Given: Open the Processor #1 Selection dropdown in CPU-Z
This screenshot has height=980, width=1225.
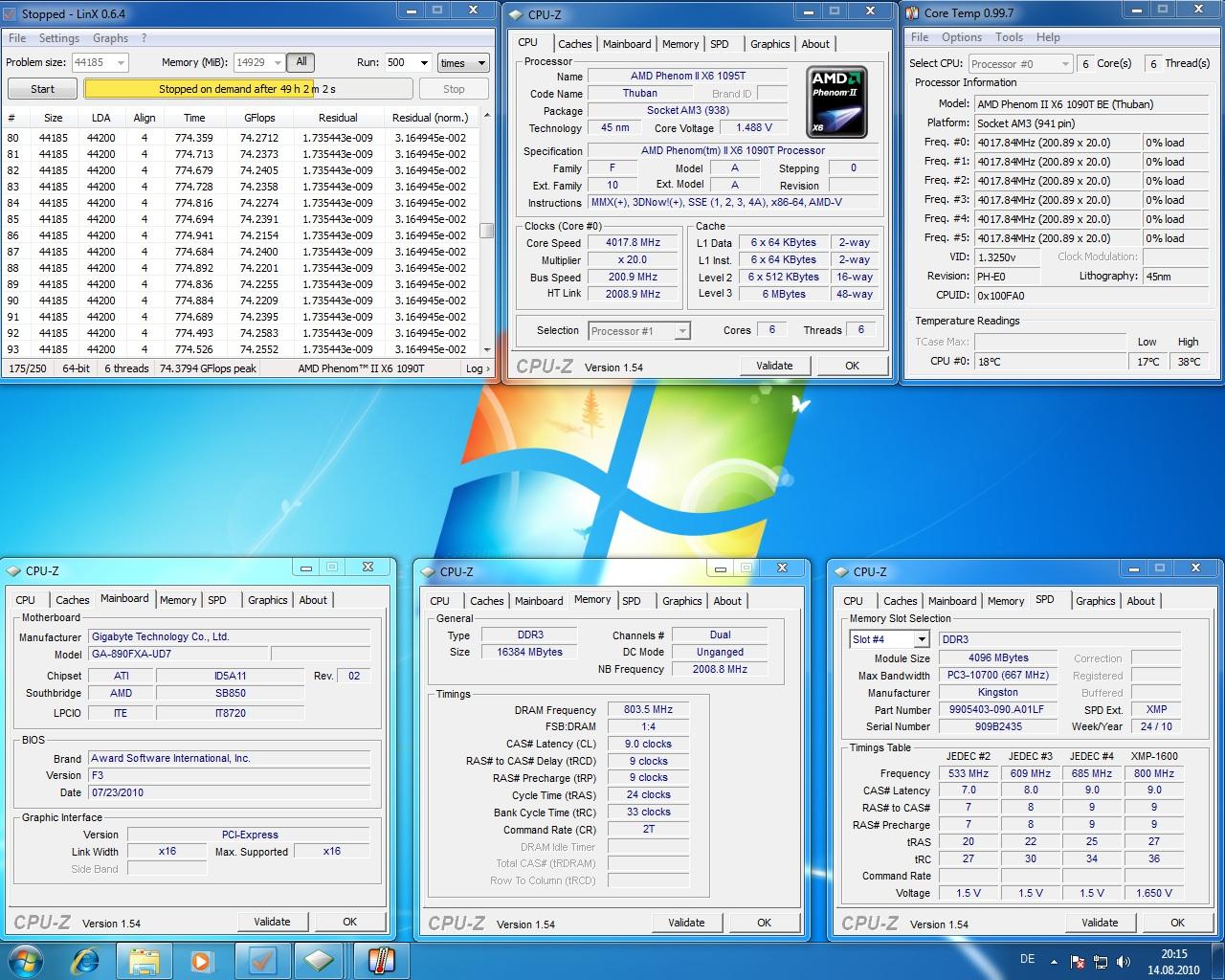Looking at the screenshot, I should [x=681, y=330].
